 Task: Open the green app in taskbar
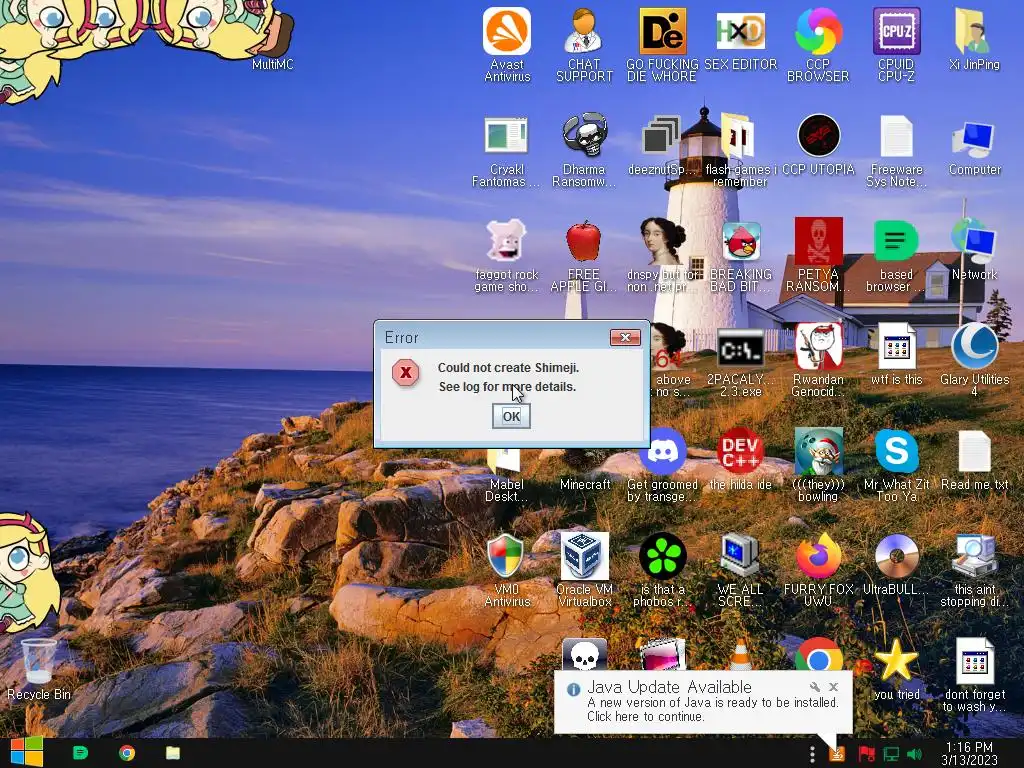coord(80,753)
